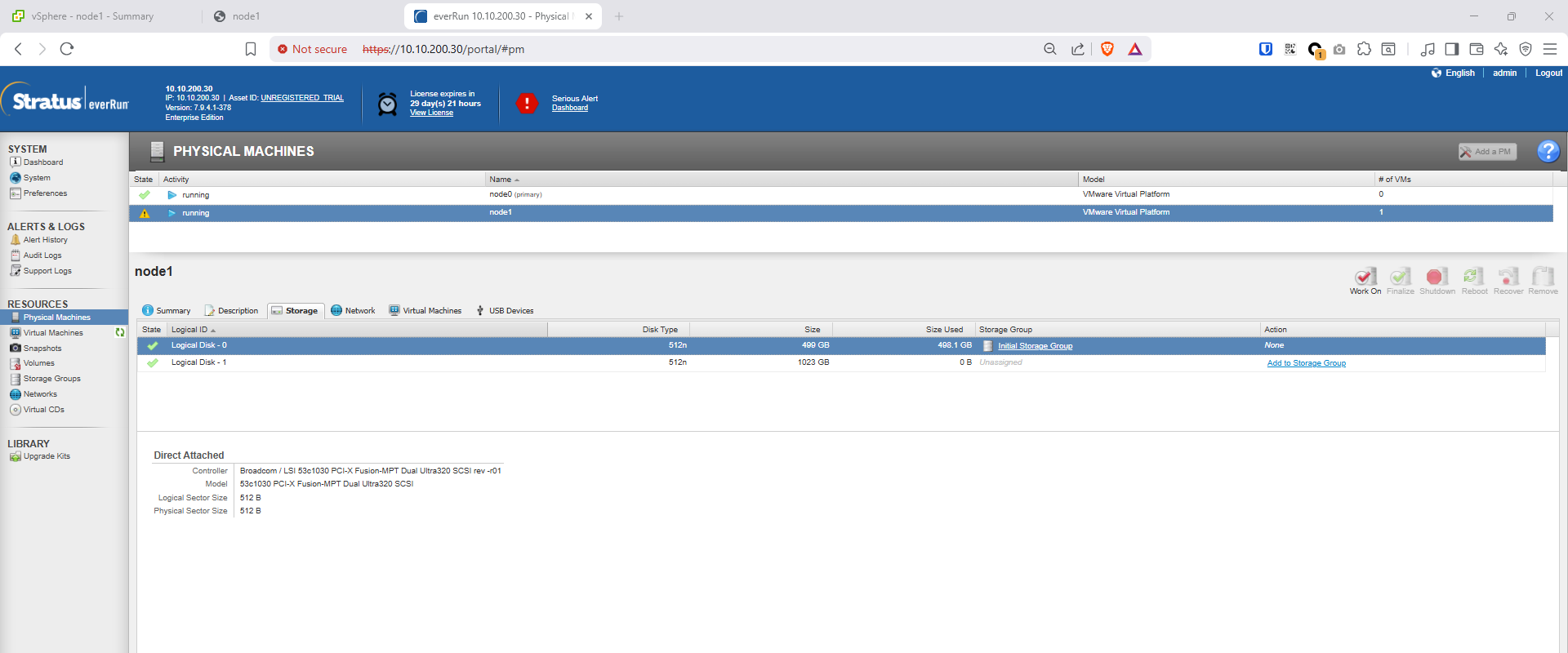Go to Alert History in sidebar
The width and height of the screenshot is (1568, 653).
(45, 240)
